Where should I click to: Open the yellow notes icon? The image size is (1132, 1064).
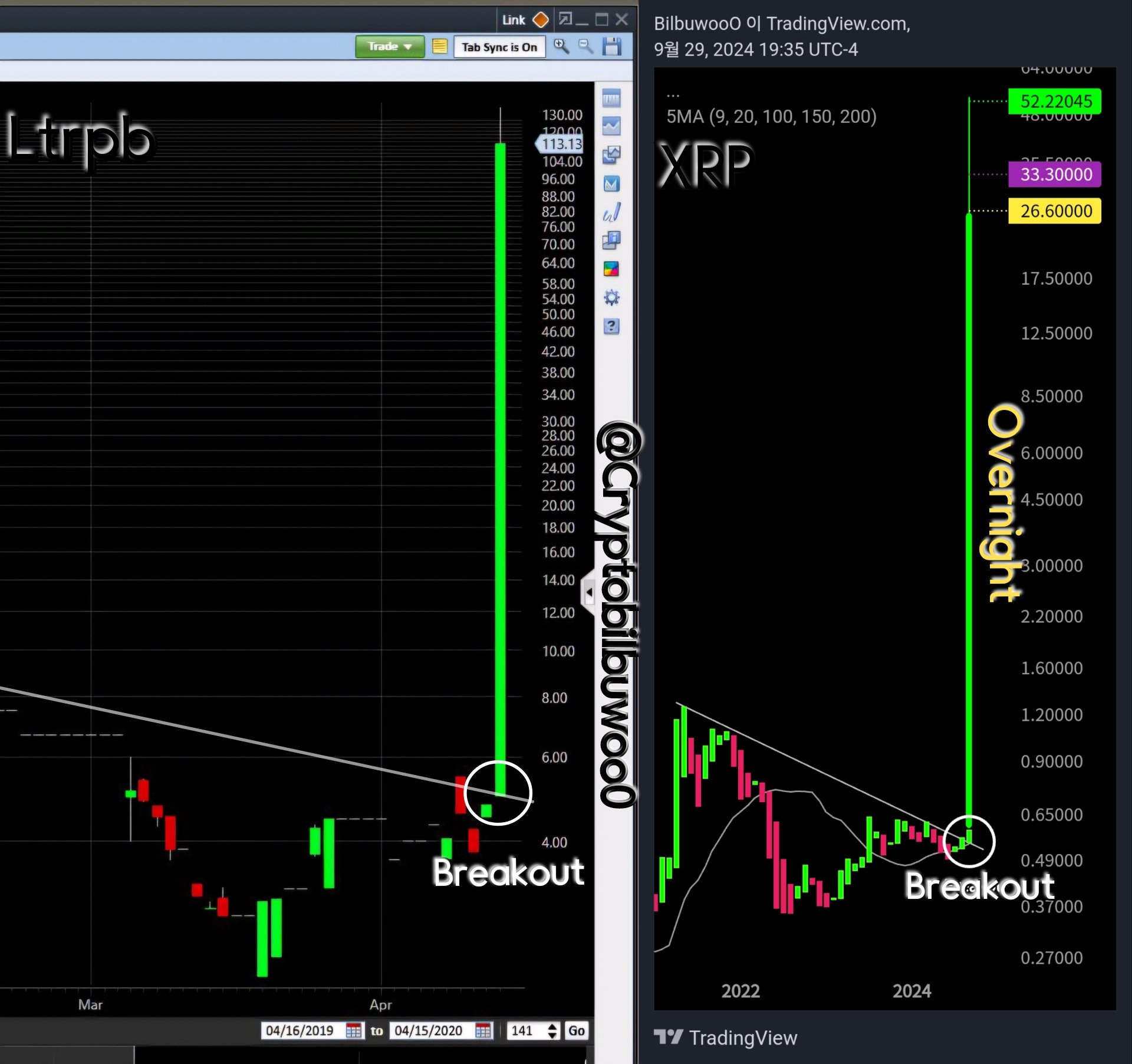tap(440, 47)
